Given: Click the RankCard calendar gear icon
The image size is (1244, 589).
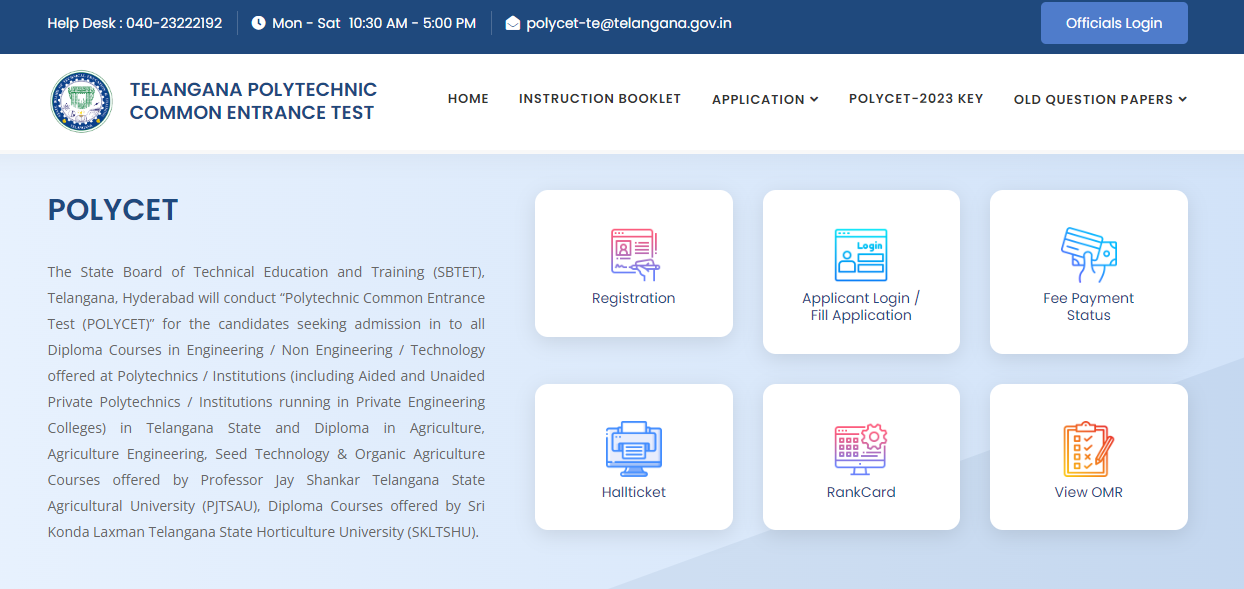Looking at the screenshot, I should 861,449.
